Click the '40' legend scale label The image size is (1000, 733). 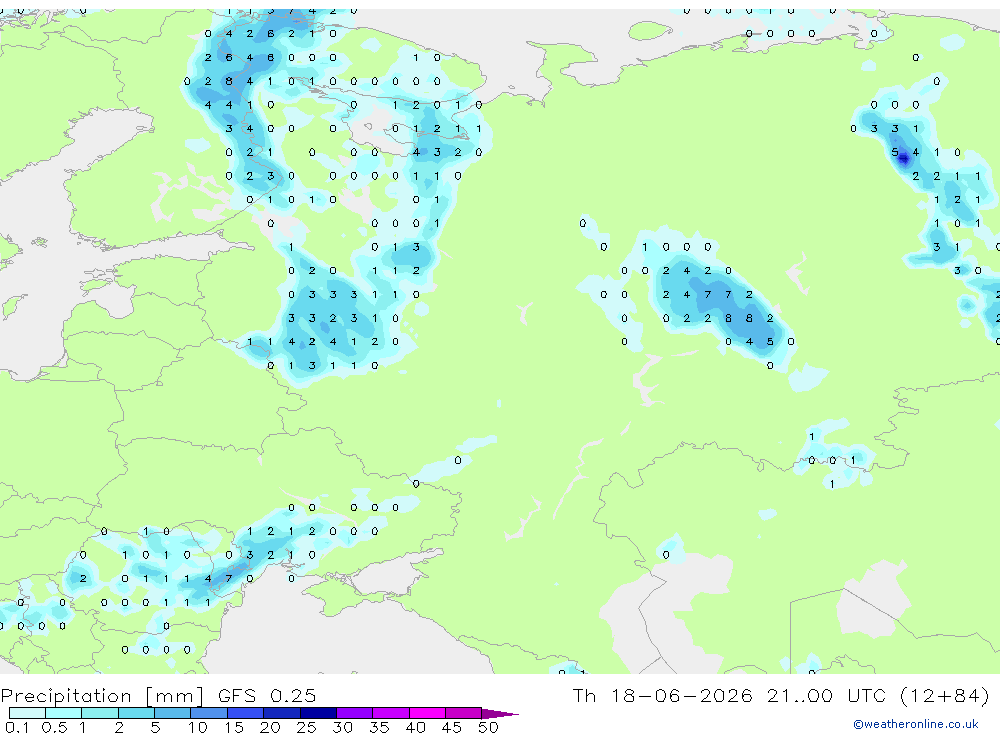click(x=415, y=727)
